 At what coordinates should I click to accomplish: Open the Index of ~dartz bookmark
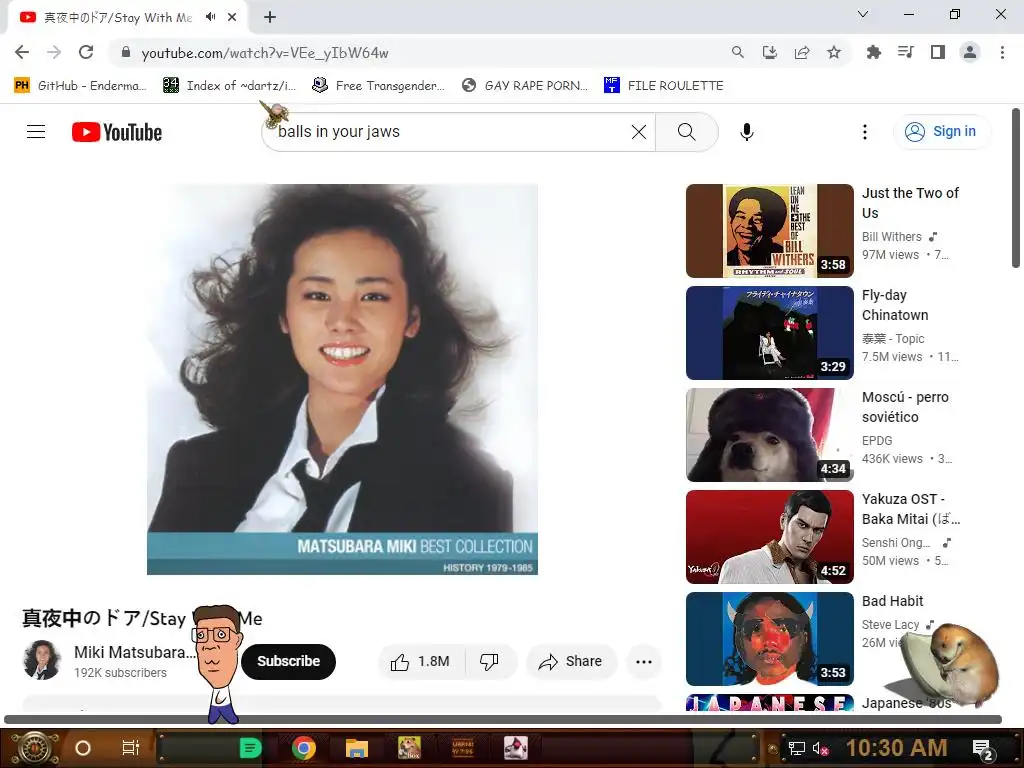230,86
